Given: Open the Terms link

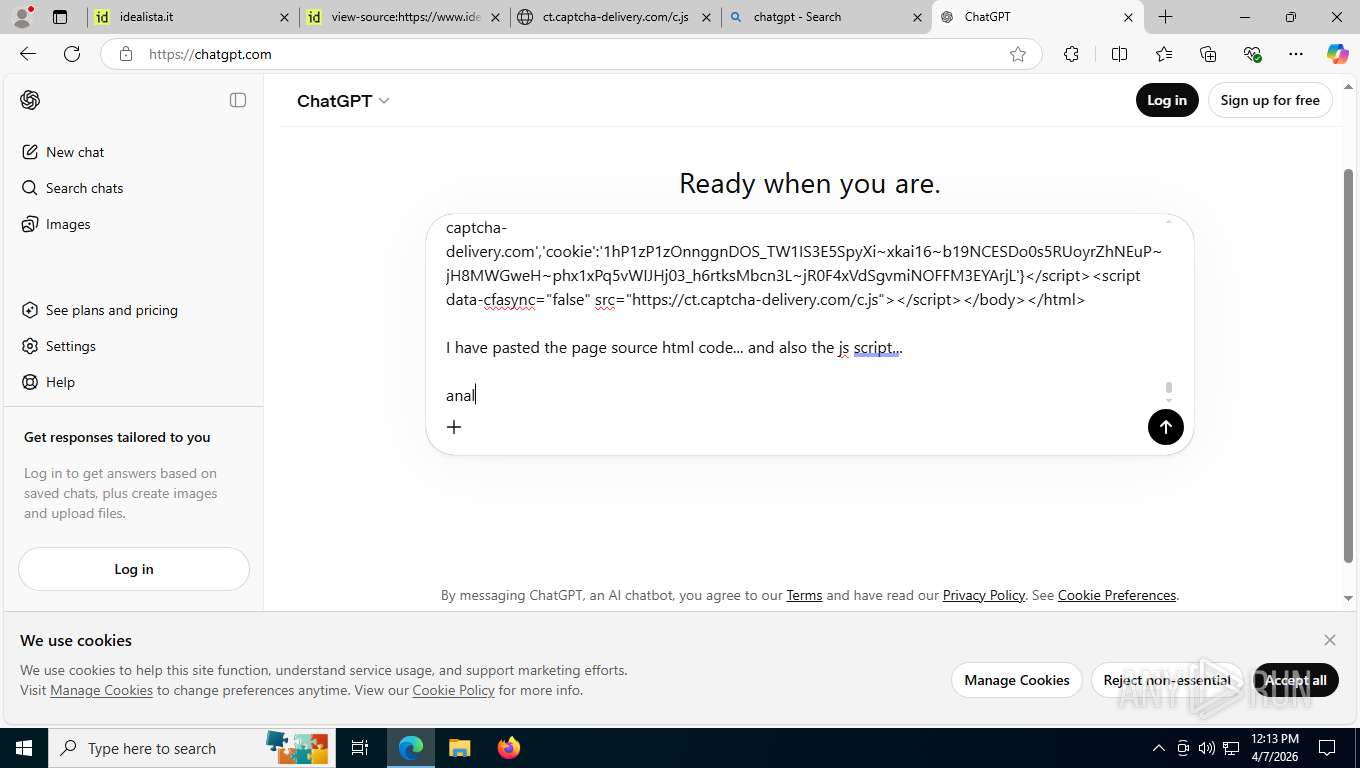Looking at the screenshot, I should [804, 595].
